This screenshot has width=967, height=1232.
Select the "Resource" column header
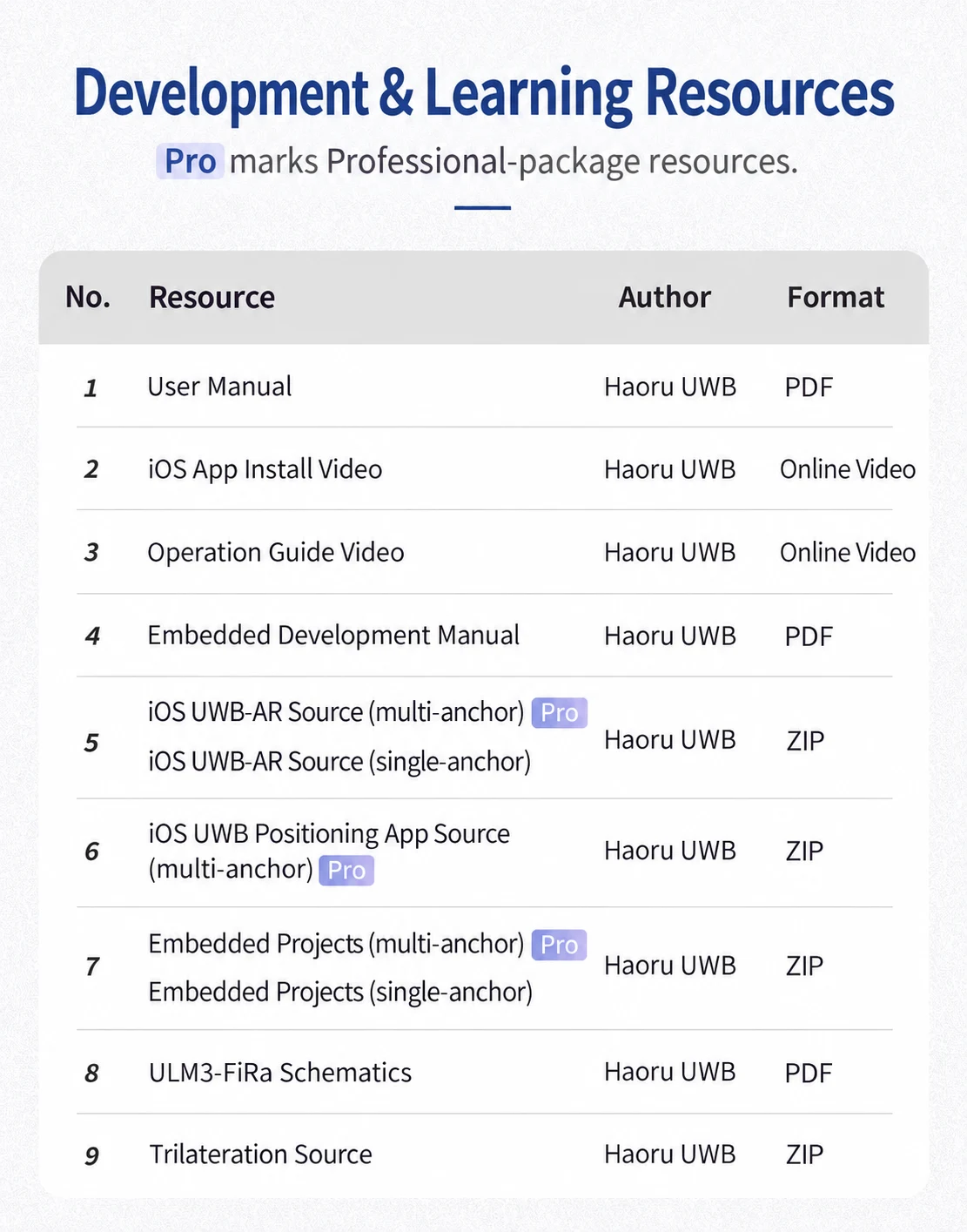click(212, 298)
